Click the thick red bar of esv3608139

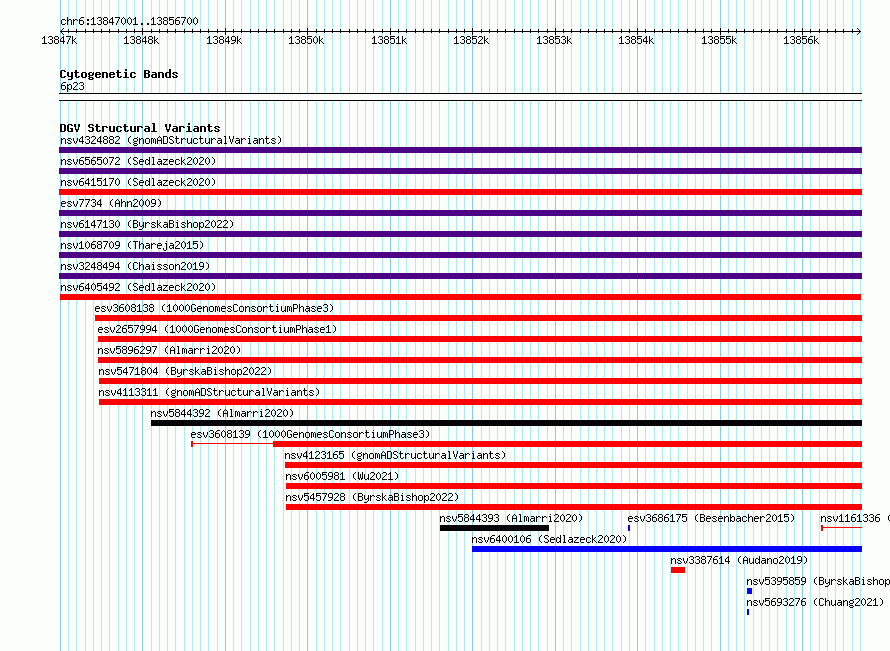pos(568,444)
